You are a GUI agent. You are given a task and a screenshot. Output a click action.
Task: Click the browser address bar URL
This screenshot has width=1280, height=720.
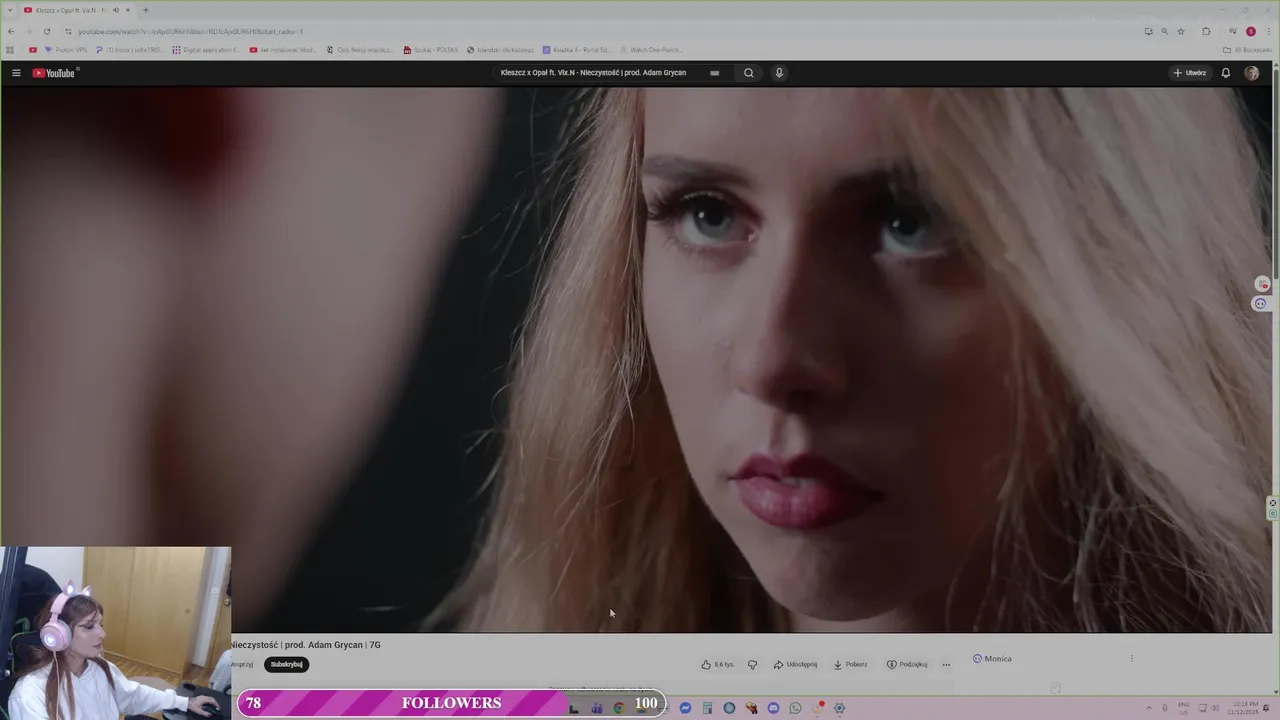click(x=190, y=31)
